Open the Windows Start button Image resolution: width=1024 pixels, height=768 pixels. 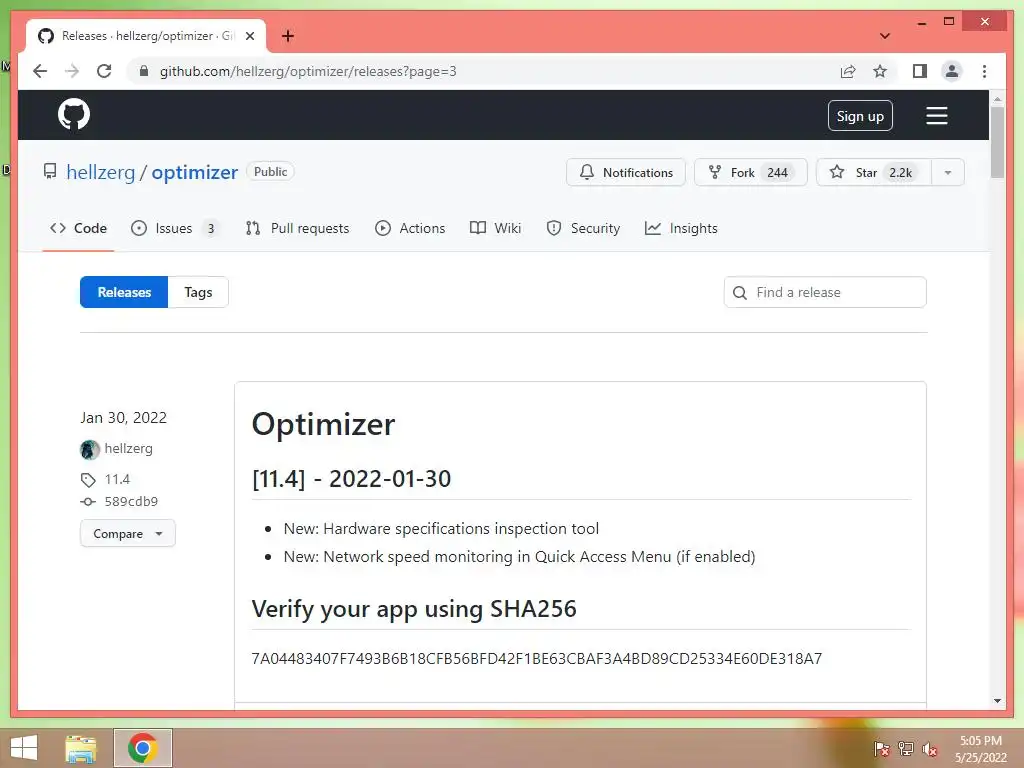(24, 747)
